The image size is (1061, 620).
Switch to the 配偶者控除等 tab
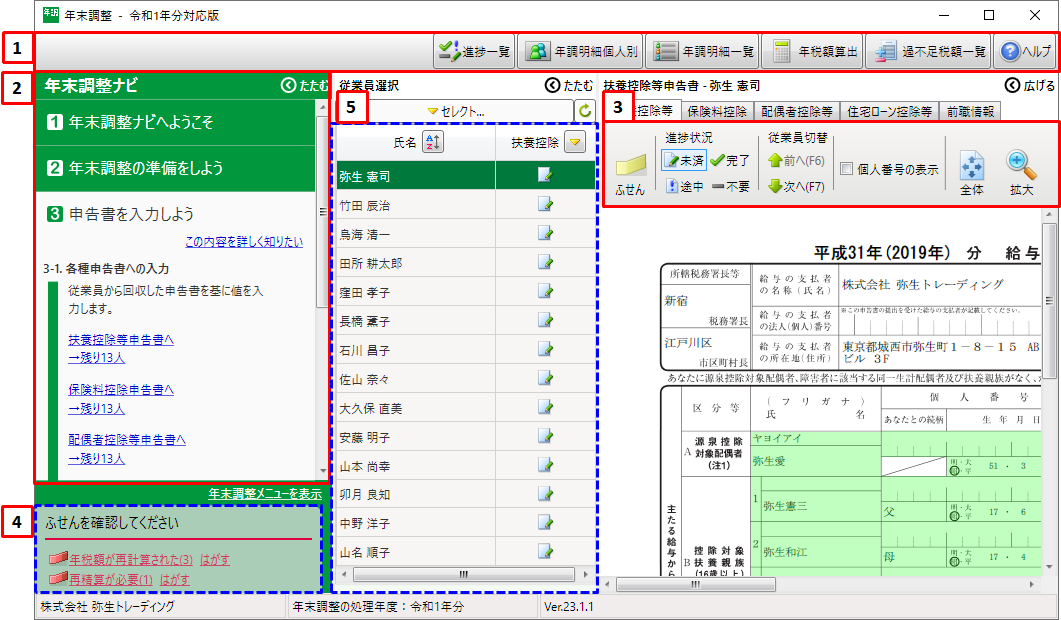[796, 112]
